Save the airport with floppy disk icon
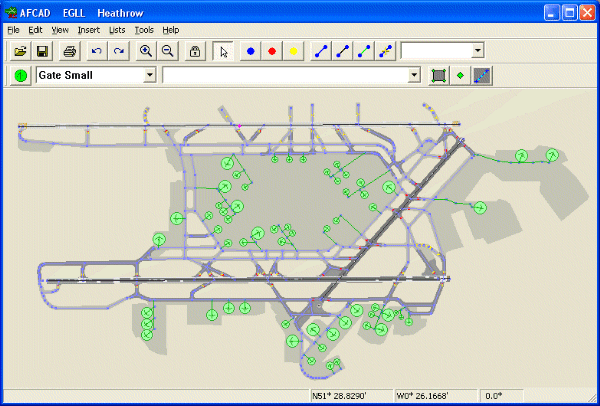Image resolution: width=600 pixels, height=406 pixels. (x=42, y=51)
